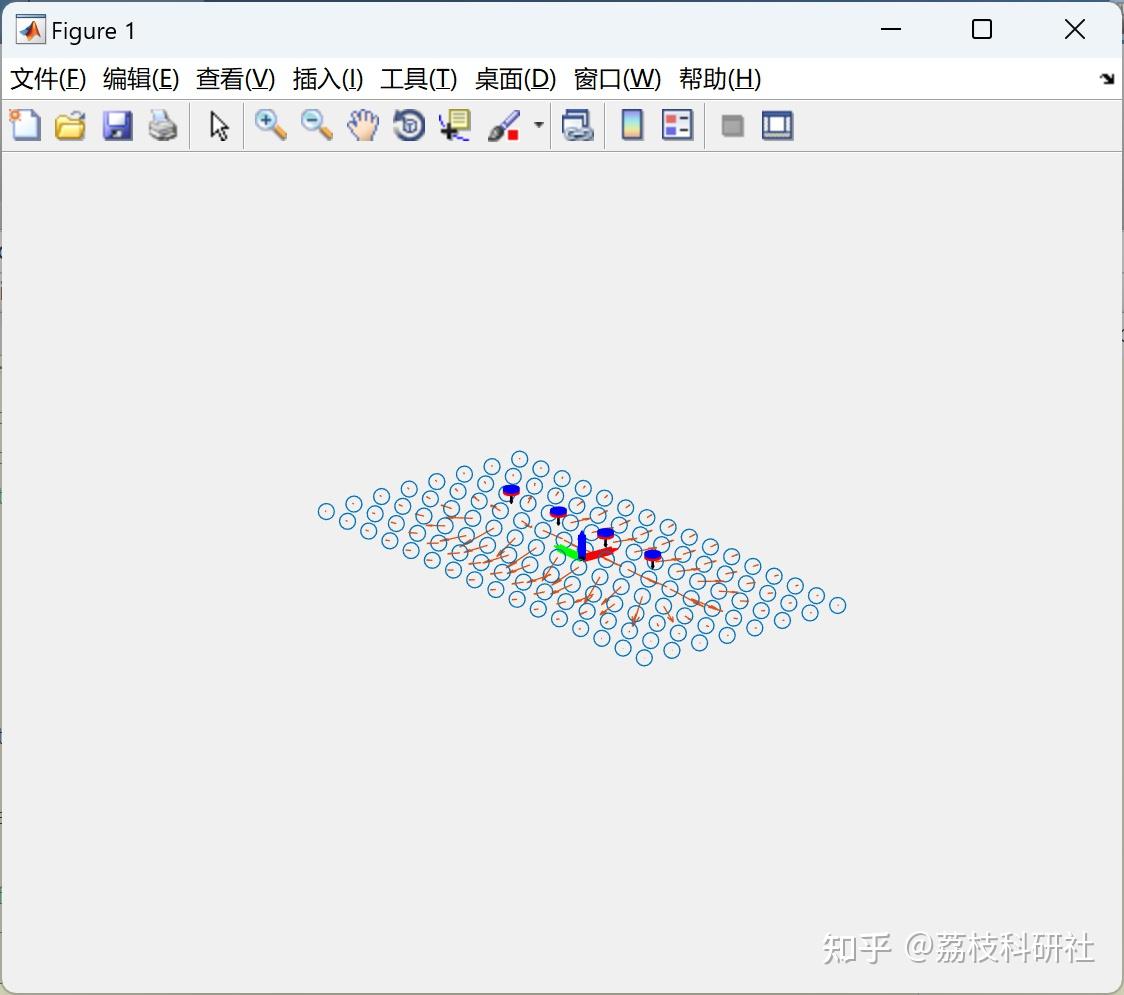Click the red axis bar in plot
The image size is (1124, 995).
[601, 553]
